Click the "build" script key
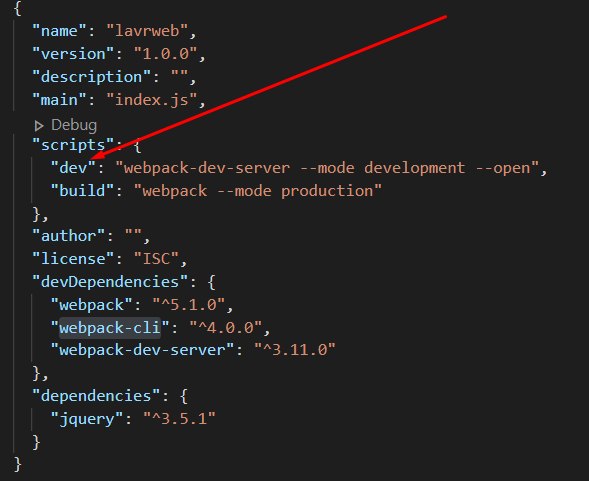 tap(82, 191)
